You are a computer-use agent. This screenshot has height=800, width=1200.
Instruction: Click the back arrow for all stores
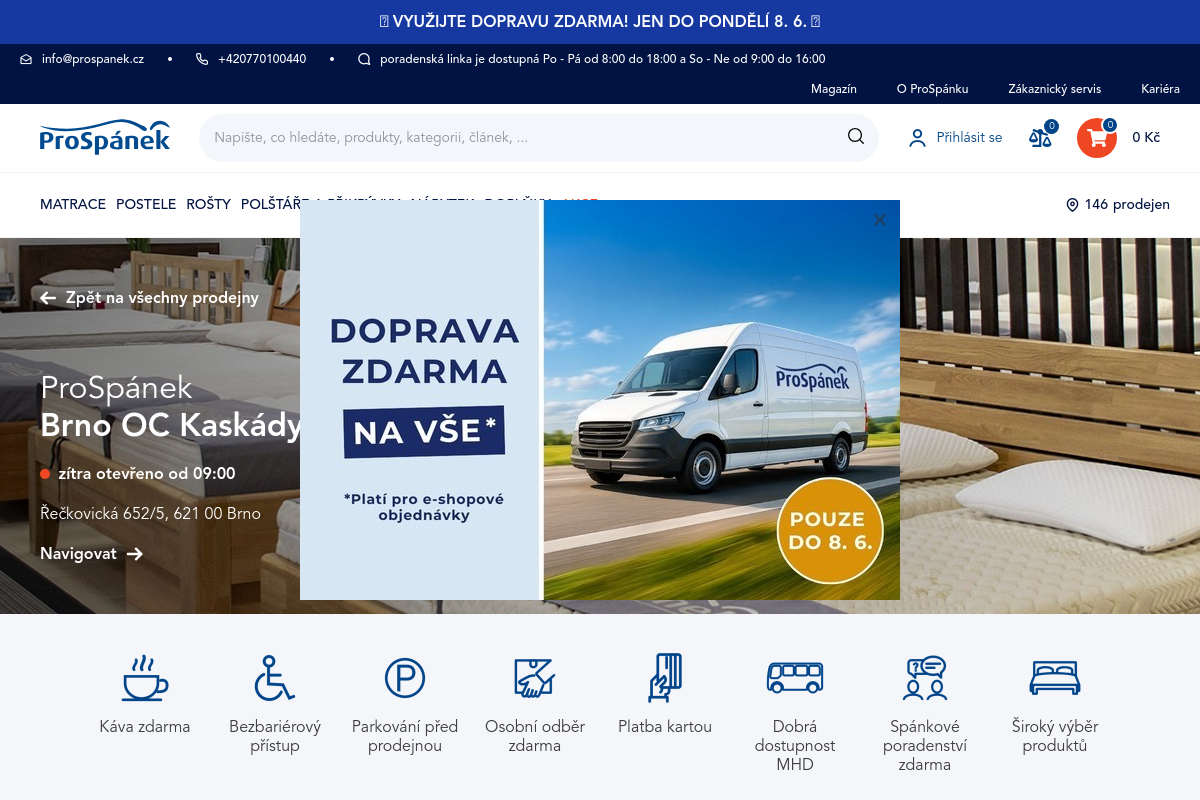point(48,298)
